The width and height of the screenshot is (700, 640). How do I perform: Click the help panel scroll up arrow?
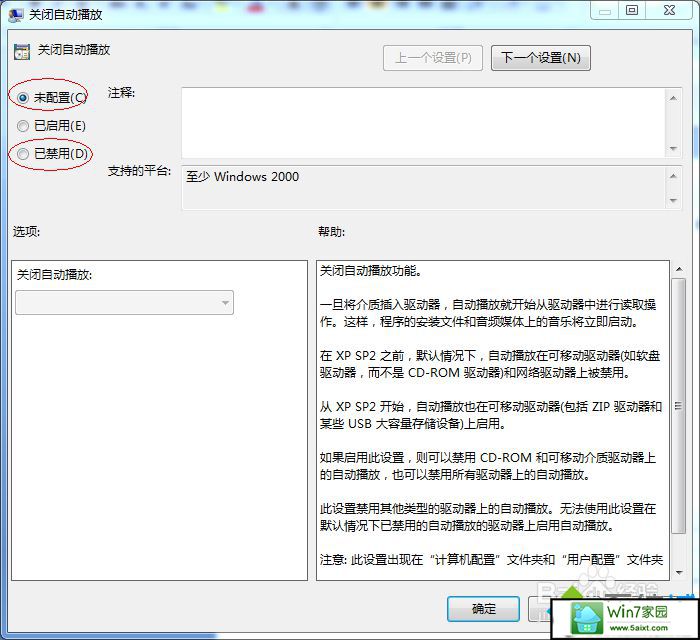(x=679, y=269)
